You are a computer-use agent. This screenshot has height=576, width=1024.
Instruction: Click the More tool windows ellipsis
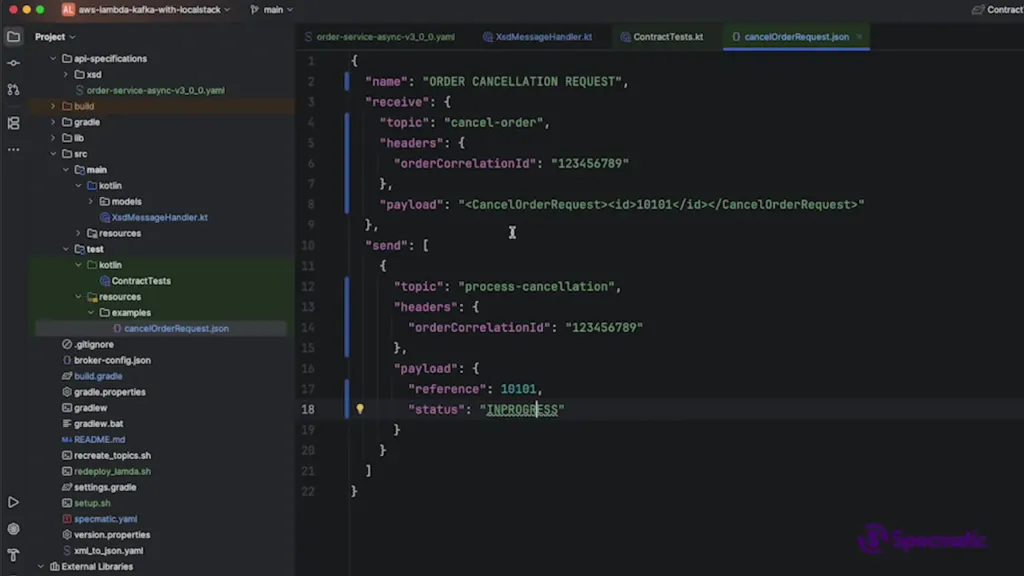pyautogui.click(x=13, y=149)
